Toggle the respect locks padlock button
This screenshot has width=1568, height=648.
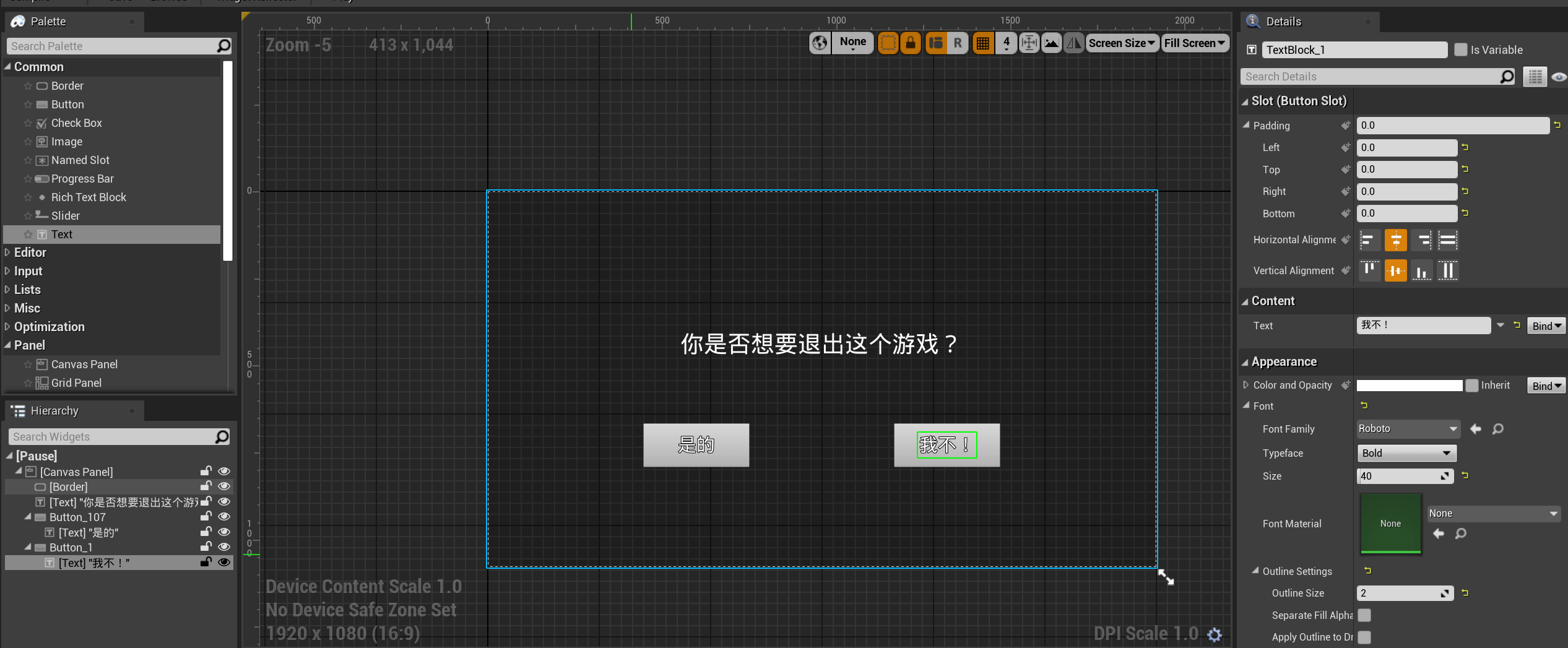pyautogui.click(x=911, y=43)
